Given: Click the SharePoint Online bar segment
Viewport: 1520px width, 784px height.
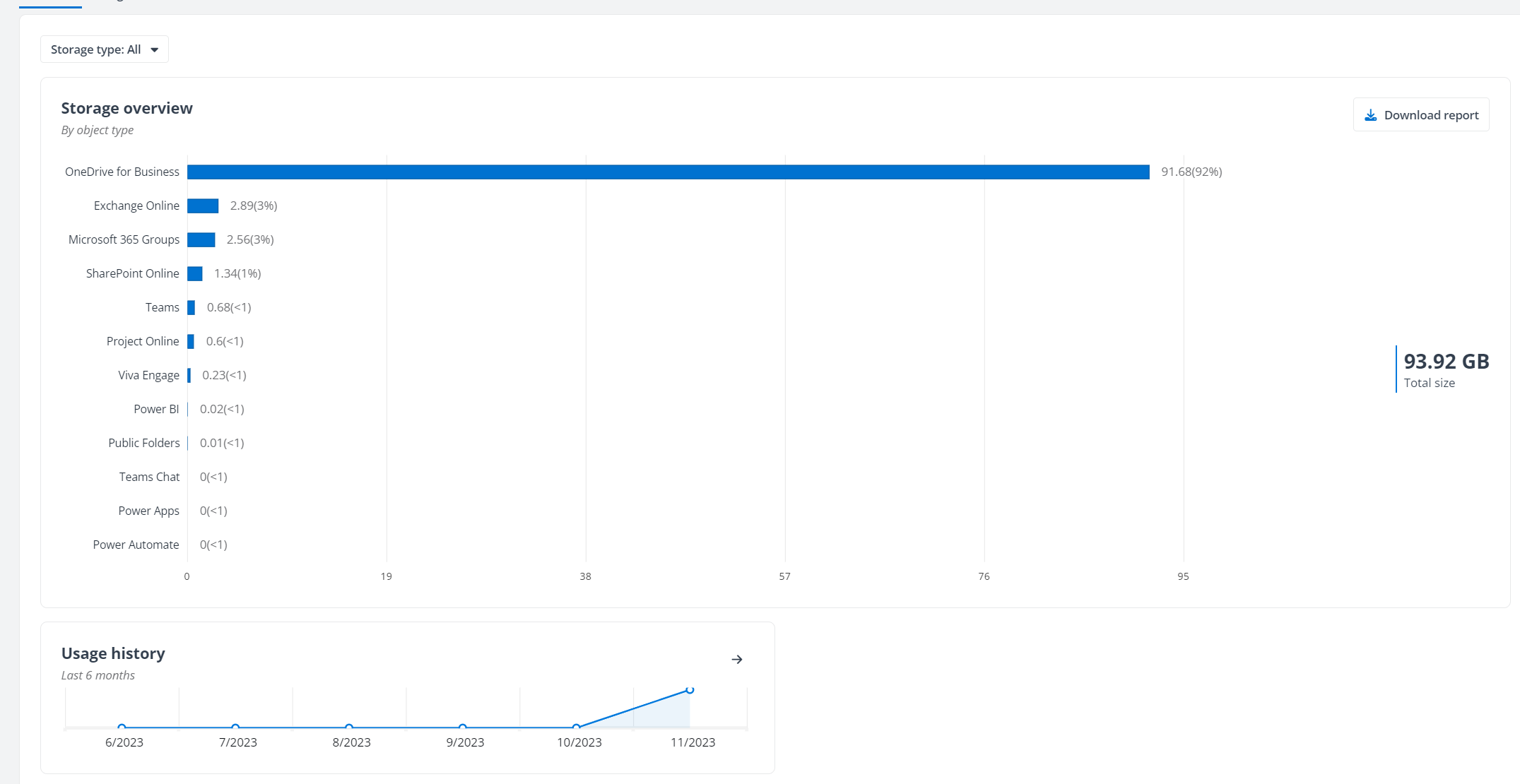Looking at the screenshot, I should coord(194,273).
